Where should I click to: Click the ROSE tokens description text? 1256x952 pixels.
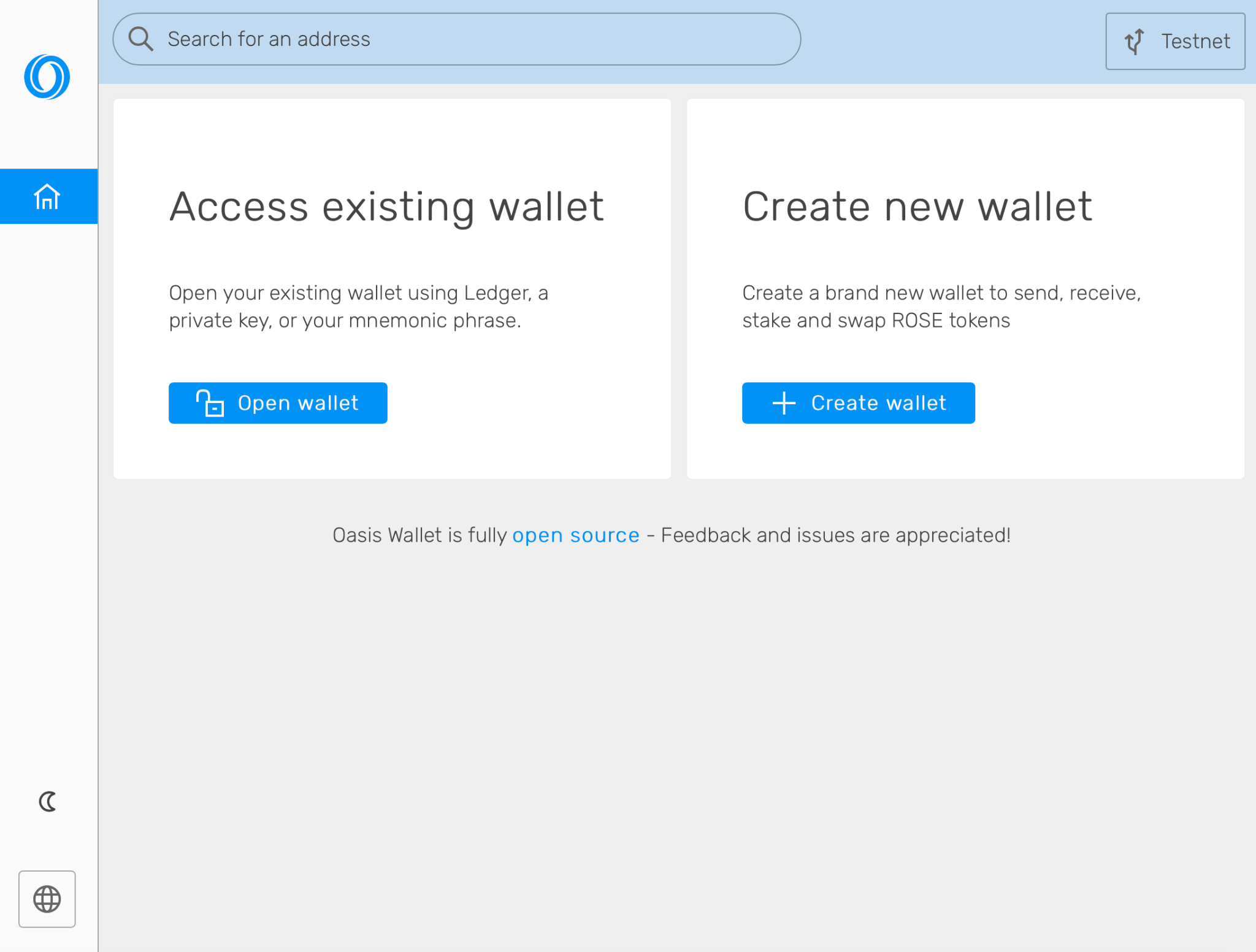point(941,307)
